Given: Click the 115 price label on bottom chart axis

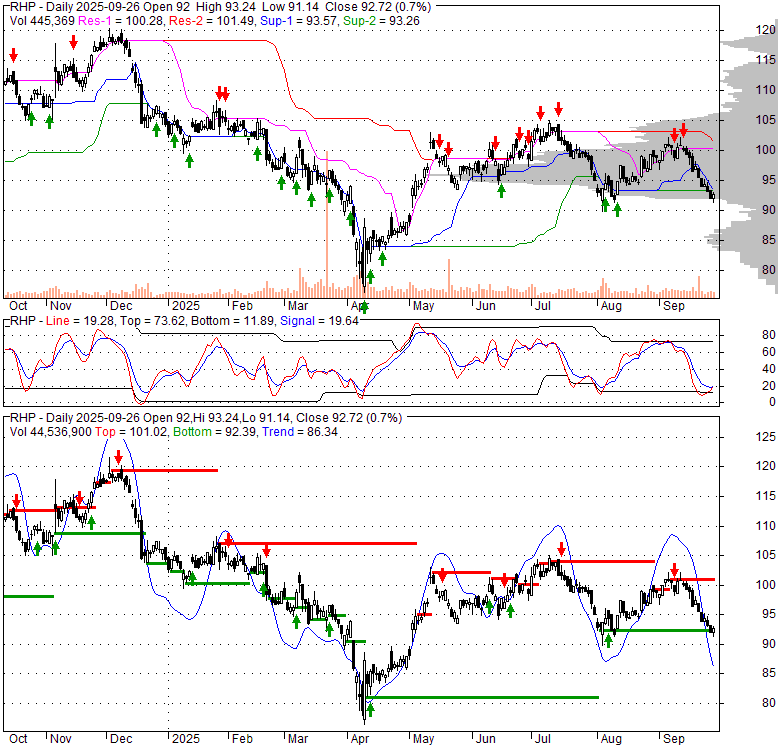Looking at the screenshot, I should tap(766, 496).
